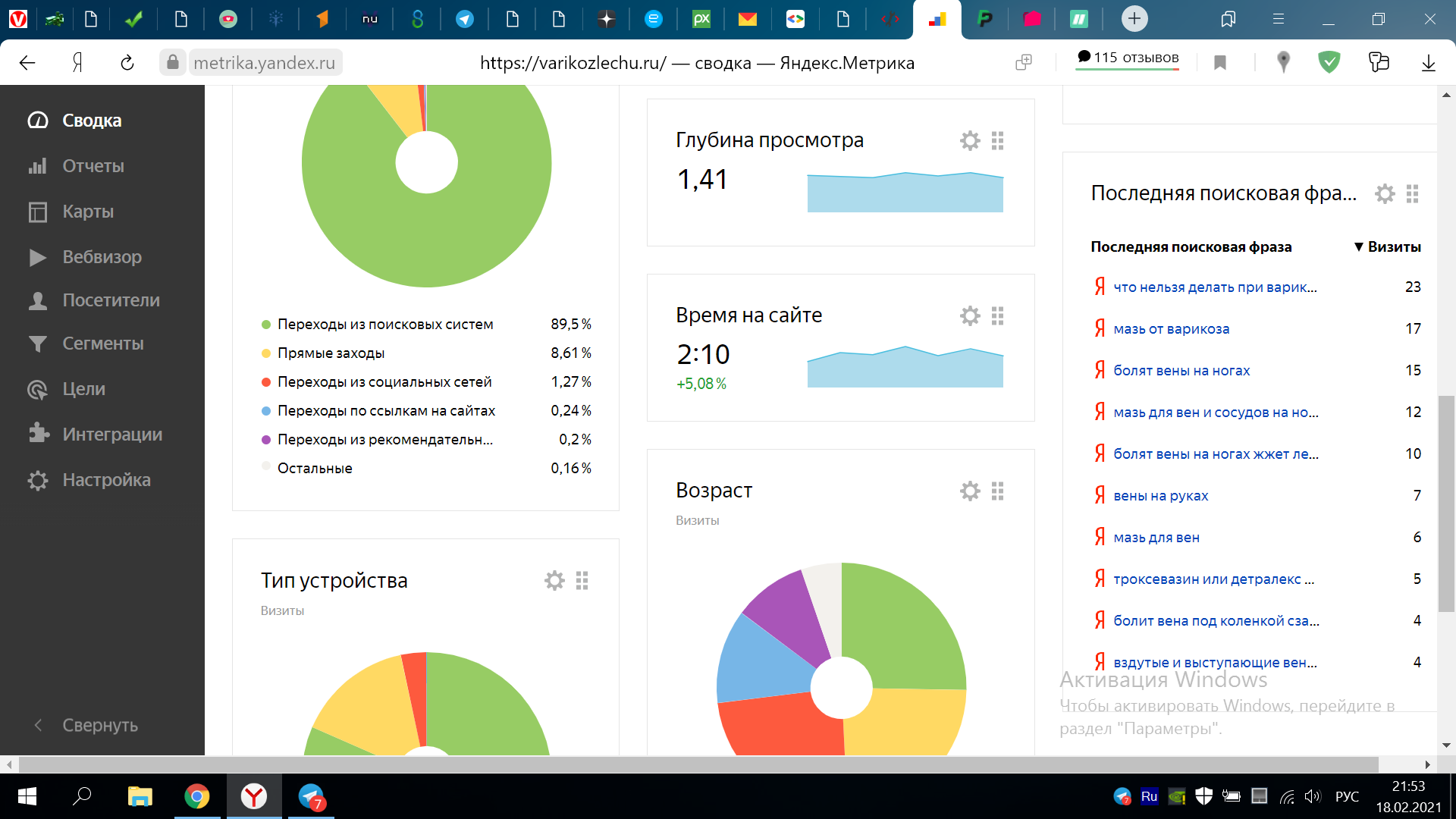1456x819 pixels.
Task: Bookmark this page with bookmark icon
Action: 1220,63
